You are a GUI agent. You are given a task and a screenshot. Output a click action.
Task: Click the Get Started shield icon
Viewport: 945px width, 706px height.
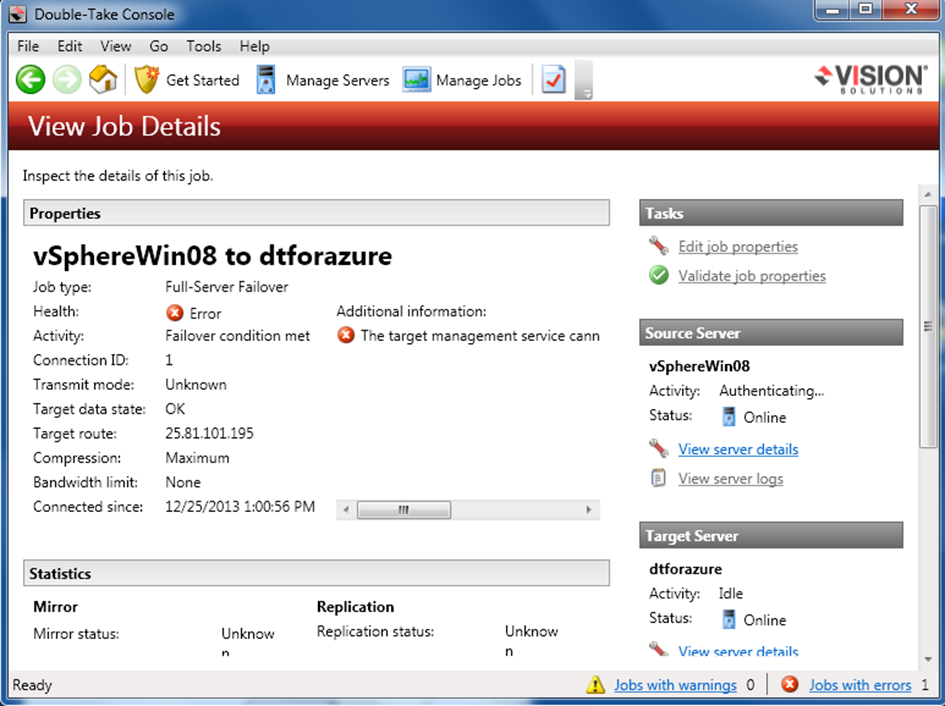click(x=146, y=80)
